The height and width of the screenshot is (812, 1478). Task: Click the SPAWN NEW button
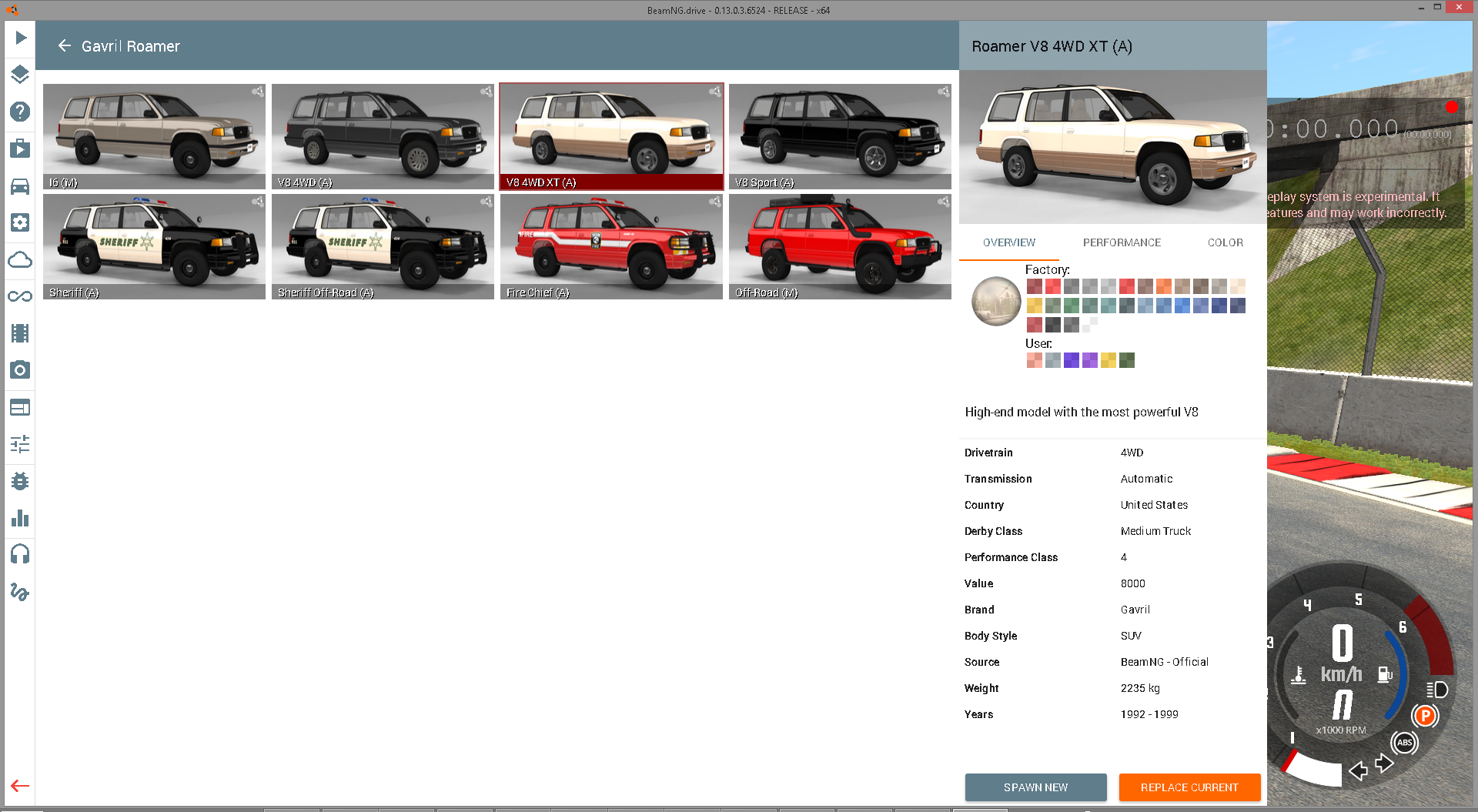tap(1035, 787)
